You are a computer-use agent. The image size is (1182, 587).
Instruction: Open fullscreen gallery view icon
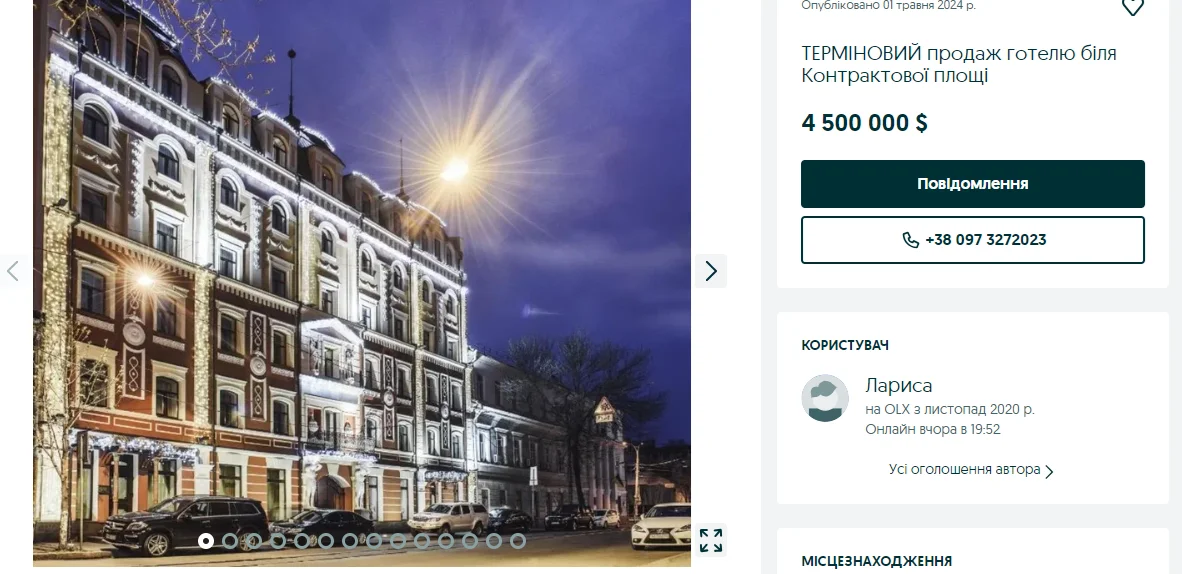[x=711, y=540]
